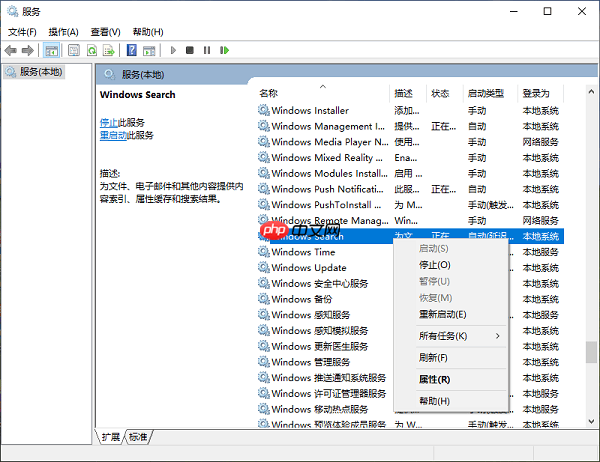Click gear icon of Windows 备份

(x=264, y=299)
